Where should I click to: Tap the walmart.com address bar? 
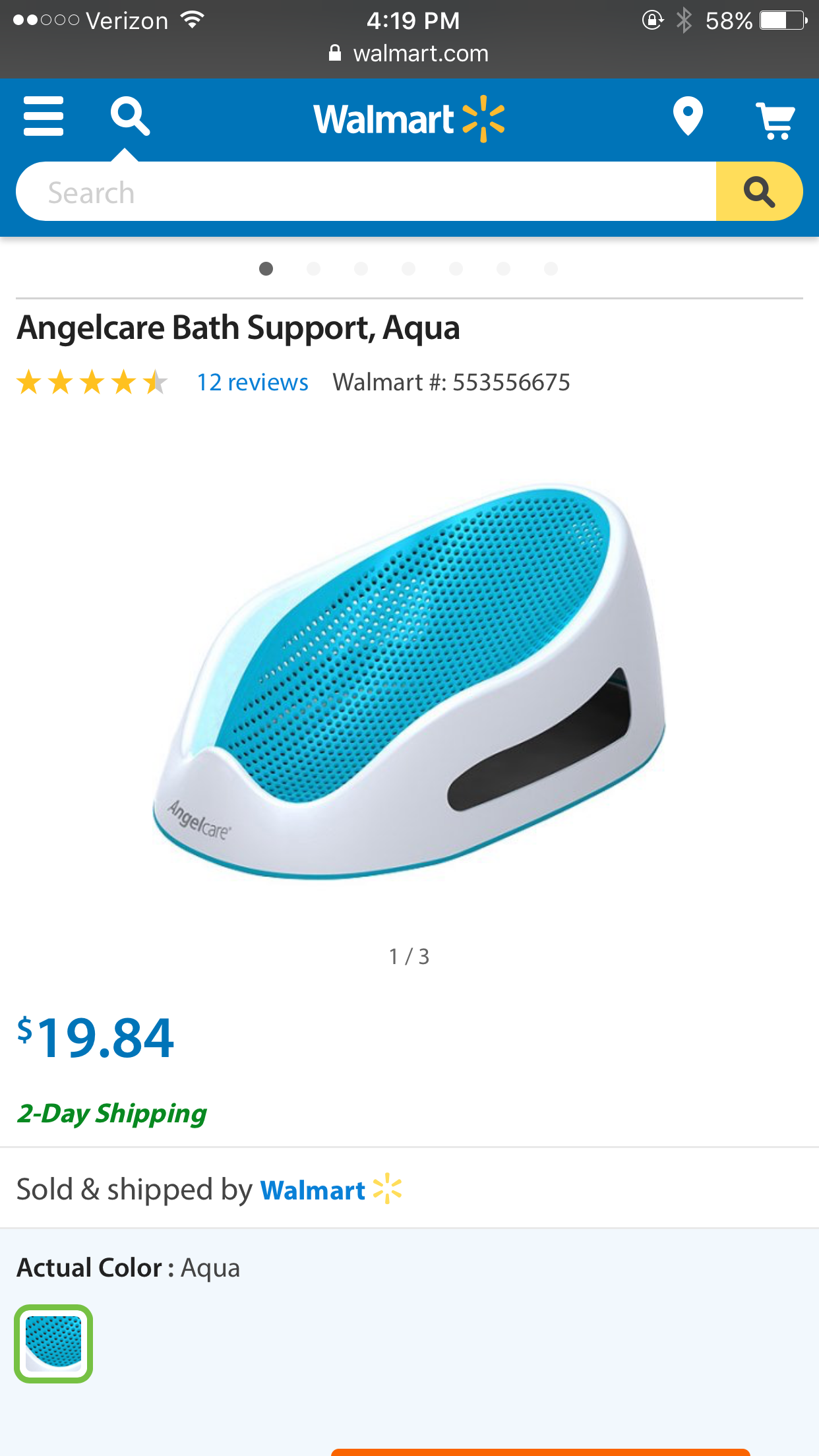409,53
